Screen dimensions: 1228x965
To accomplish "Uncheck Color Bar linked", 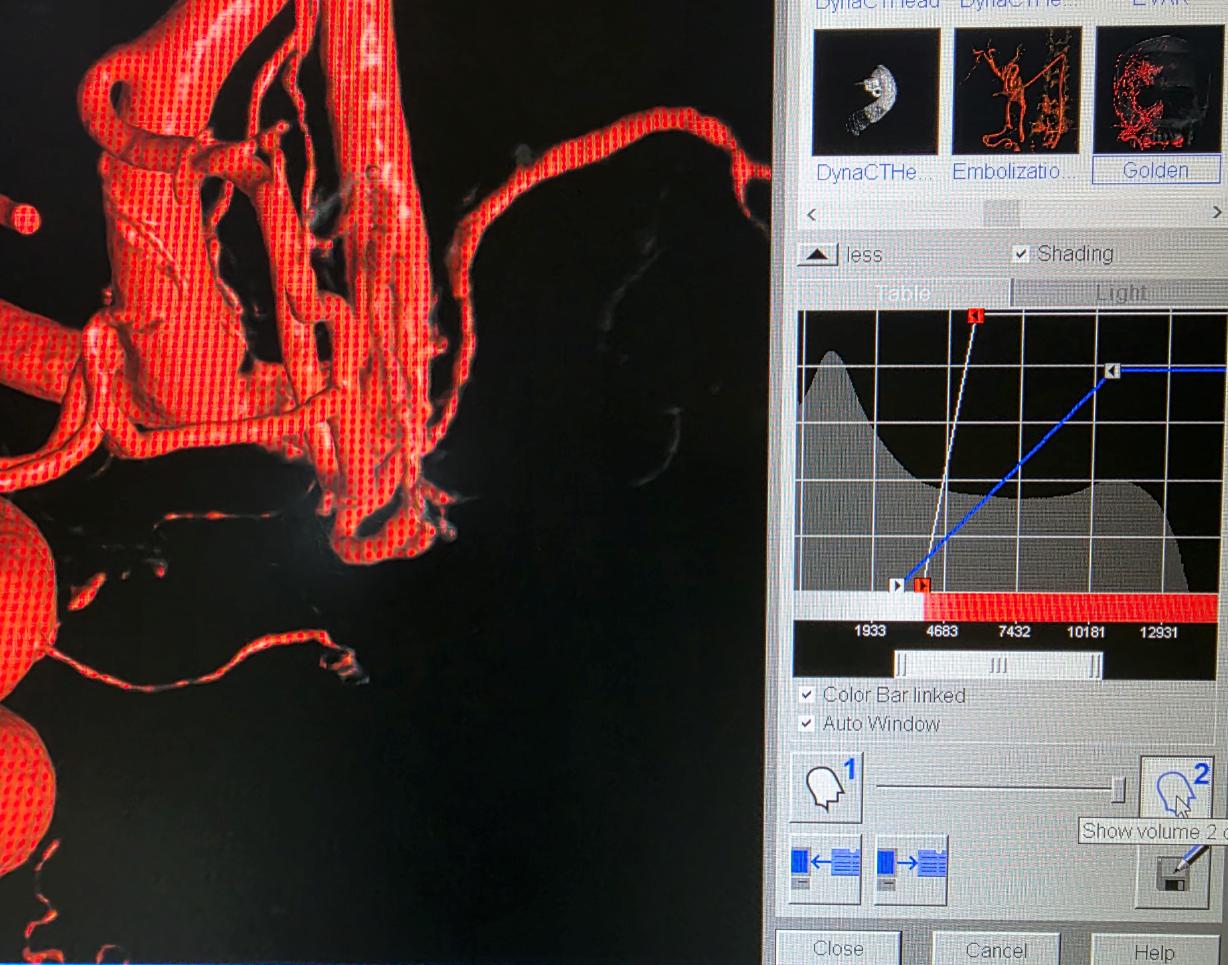I will (807, 694).
